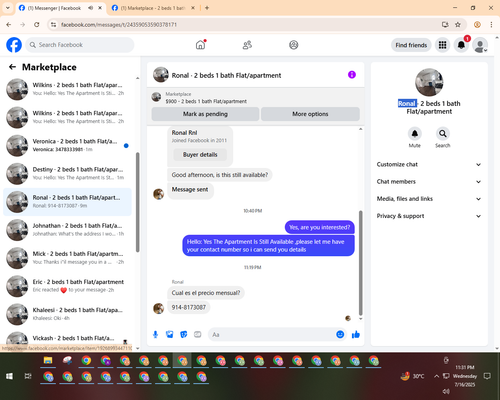Go back with the Marketplace arrow
This screenshot has height=400, width=500.
[12, 67]
